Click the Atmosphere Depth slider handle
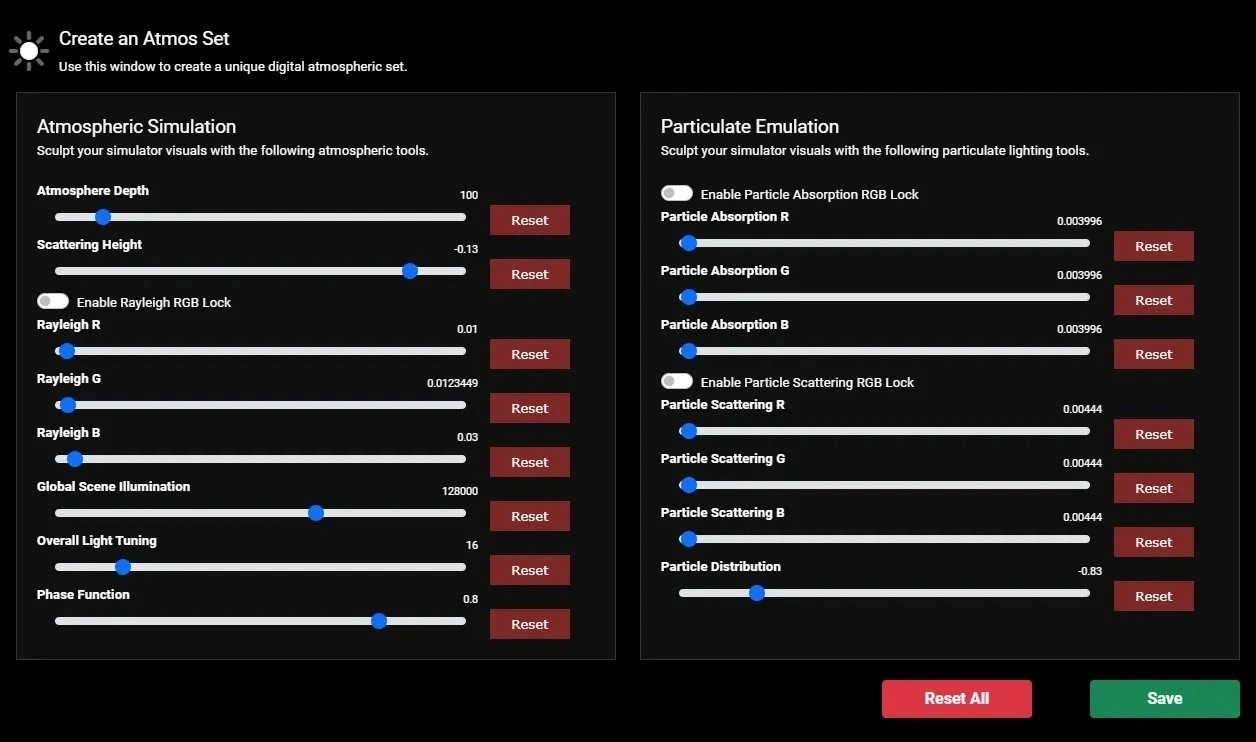 click(x=103, y=217)
